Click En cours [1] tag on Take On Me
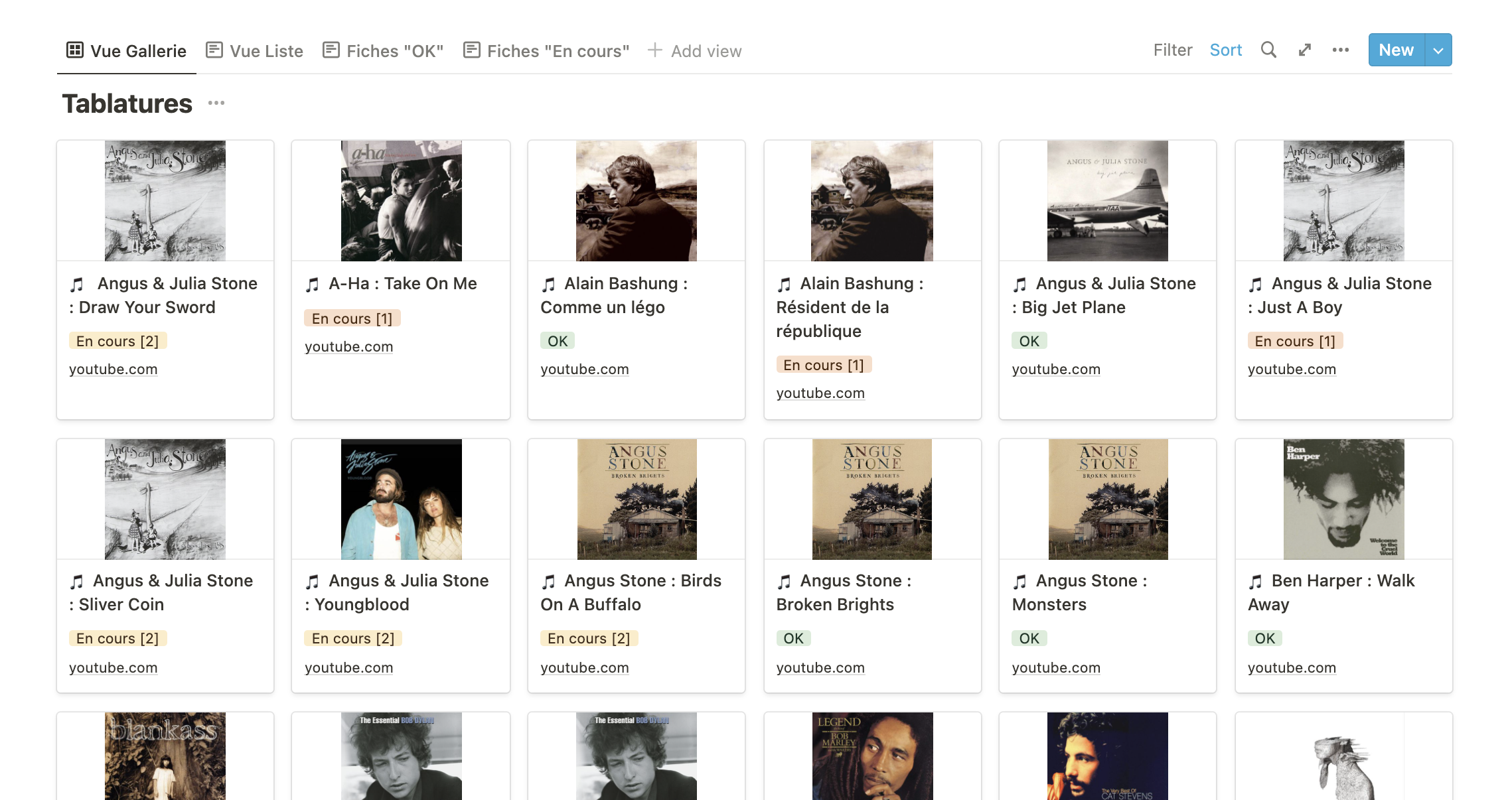The image size is (1512, 800). pyautogui.click(x=352, y=318)
